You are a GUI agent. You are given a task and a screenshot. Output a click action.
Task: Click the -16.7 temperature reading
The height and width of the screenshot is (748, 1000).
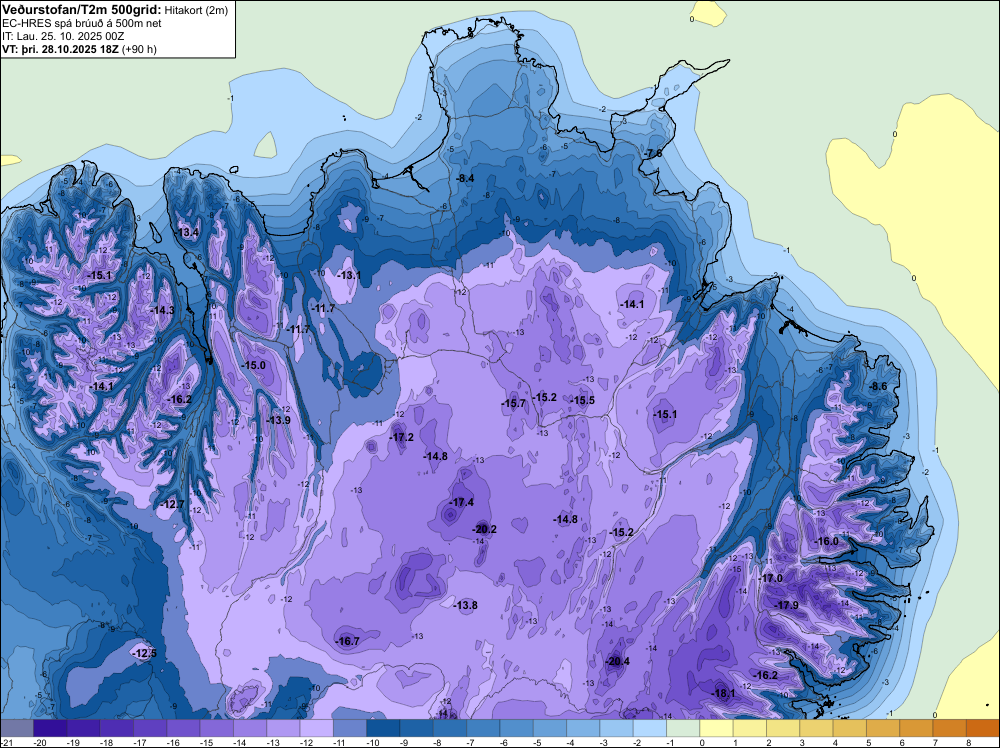click(x=348, y=642)
